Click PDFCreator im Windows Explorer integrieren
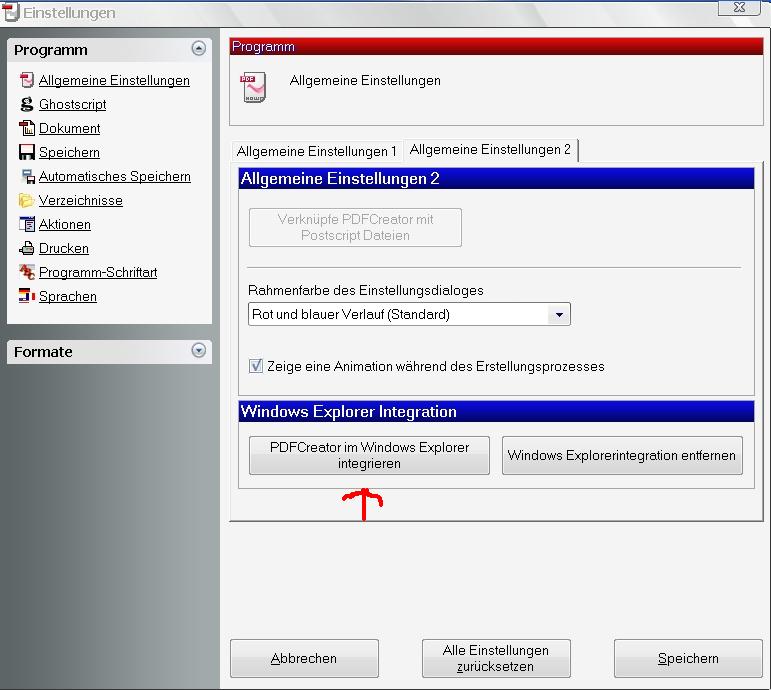Viewport: 771px width, 690px height. [x=369, y=455]
